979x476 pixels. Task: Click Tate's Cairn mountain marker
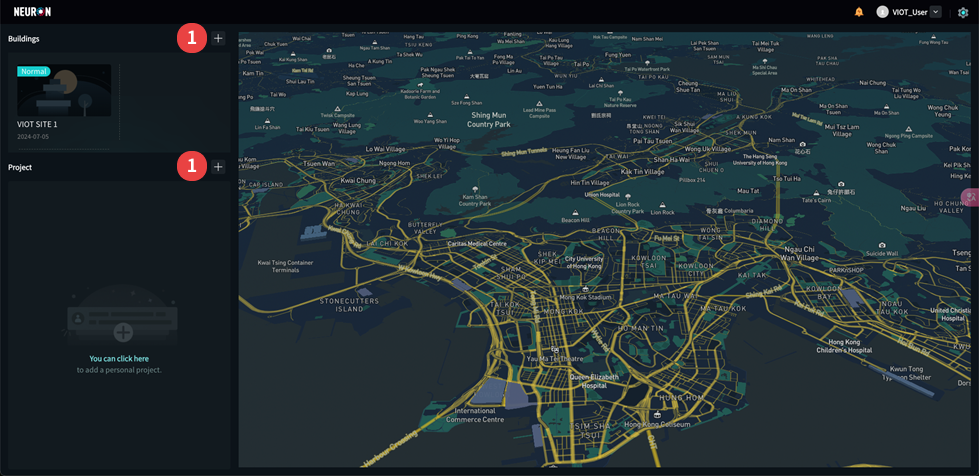817,192
